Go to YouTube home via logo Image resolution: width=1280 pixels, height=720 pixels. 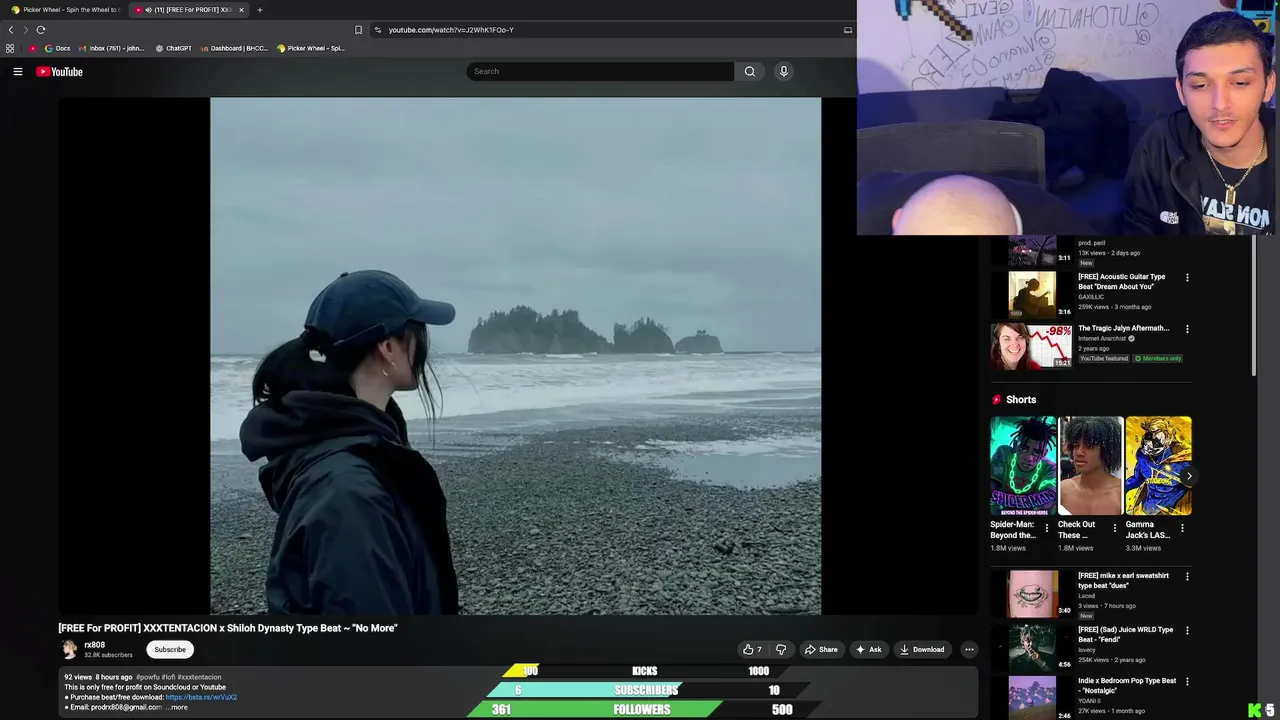pyautogui.click(x=59, y=71)
